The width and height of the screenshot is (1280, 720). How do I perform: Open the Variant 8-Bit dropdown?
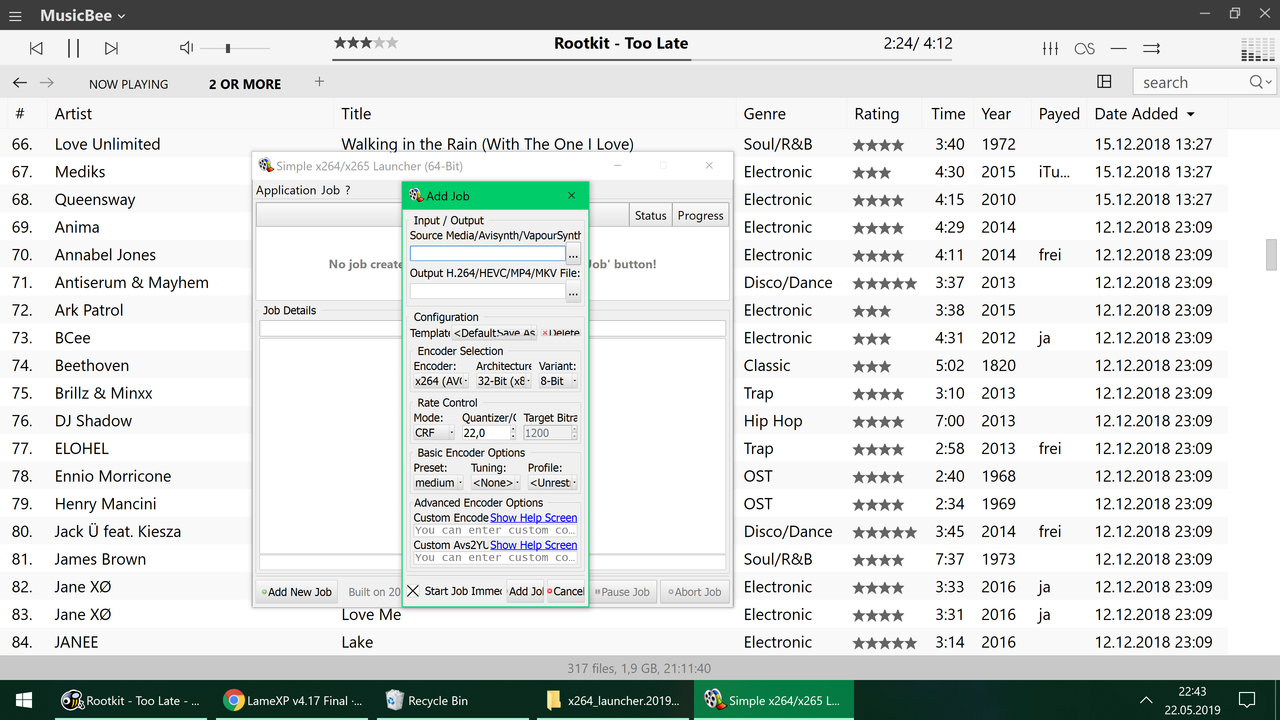coord(558,381)
